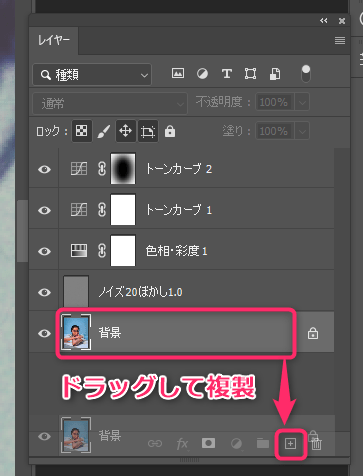Image resolution: width=363 pixels, height=476 pixels.
Task: Filter layers by shape type
Action: coord(250,73)
